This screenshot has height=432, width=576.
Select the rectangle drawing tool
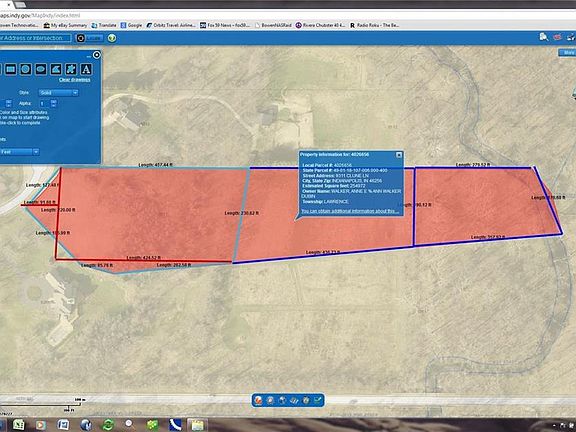click(10, 69)
